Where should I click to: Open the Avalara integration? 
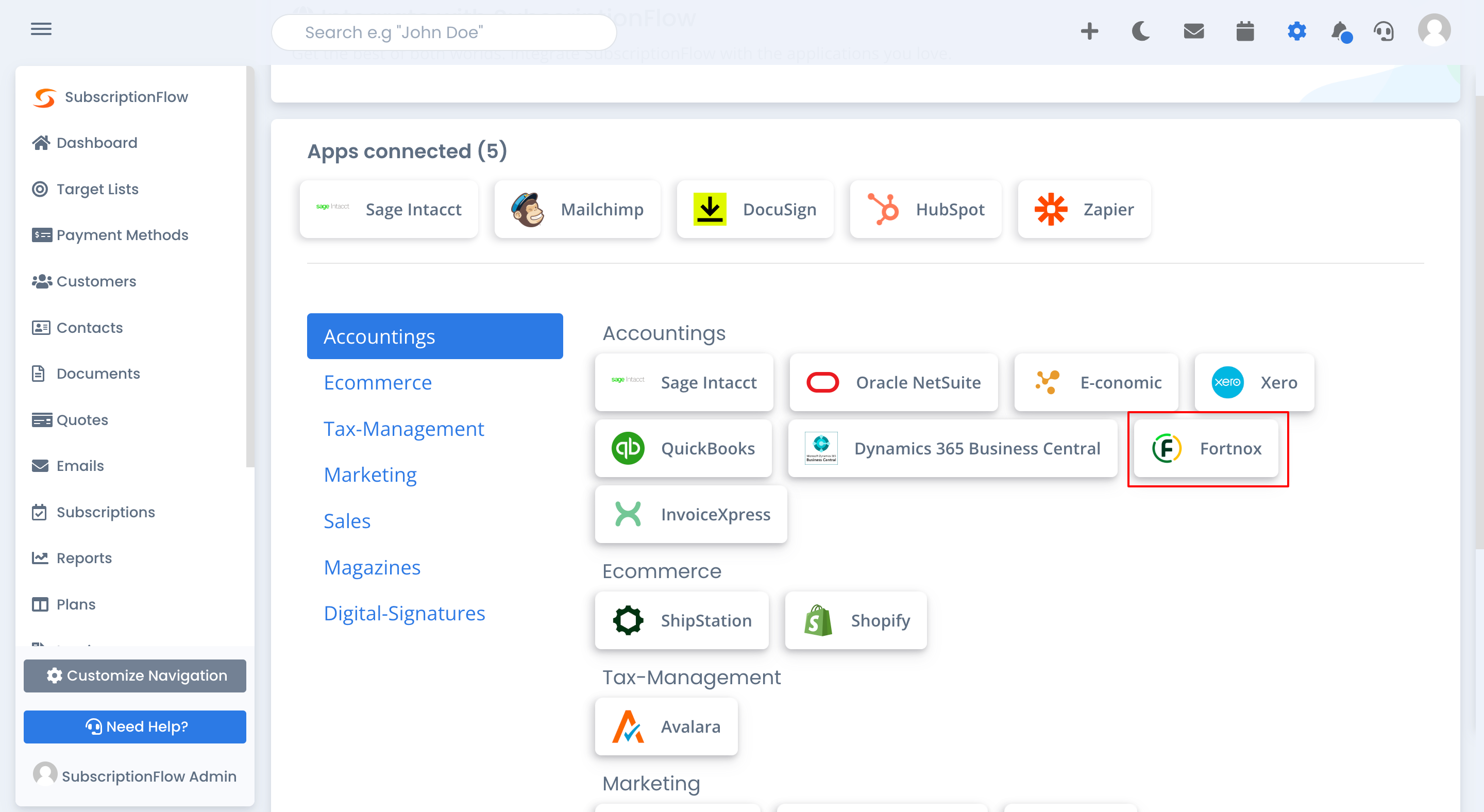(x=667, y=727)
